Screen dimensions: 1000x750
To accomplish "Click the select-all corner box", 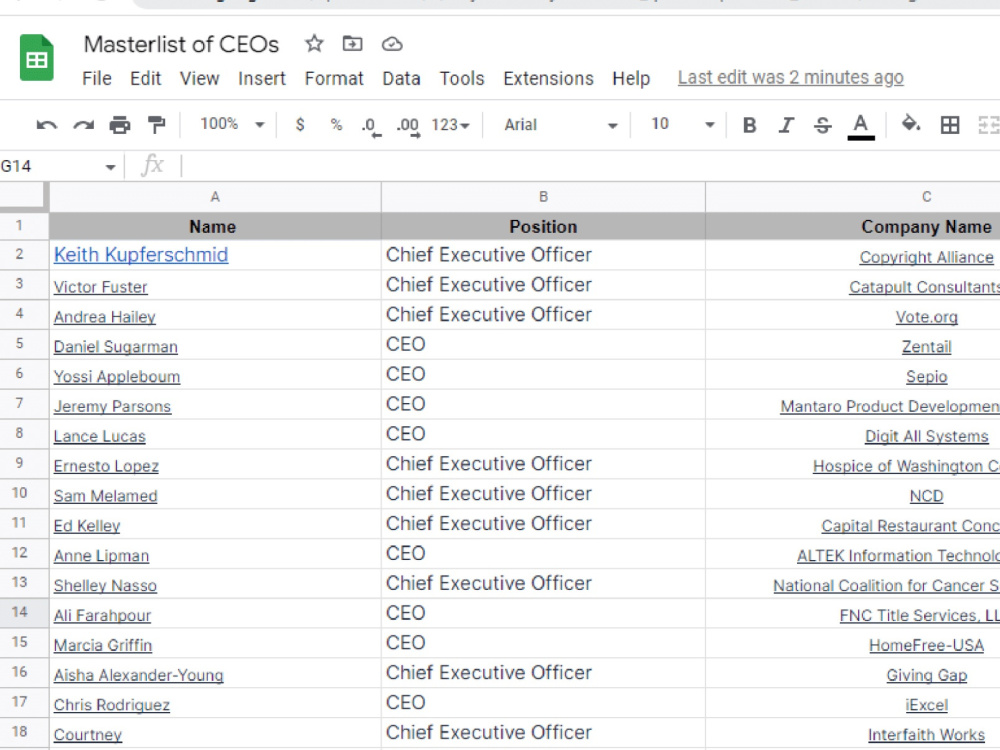I will 24,196.
